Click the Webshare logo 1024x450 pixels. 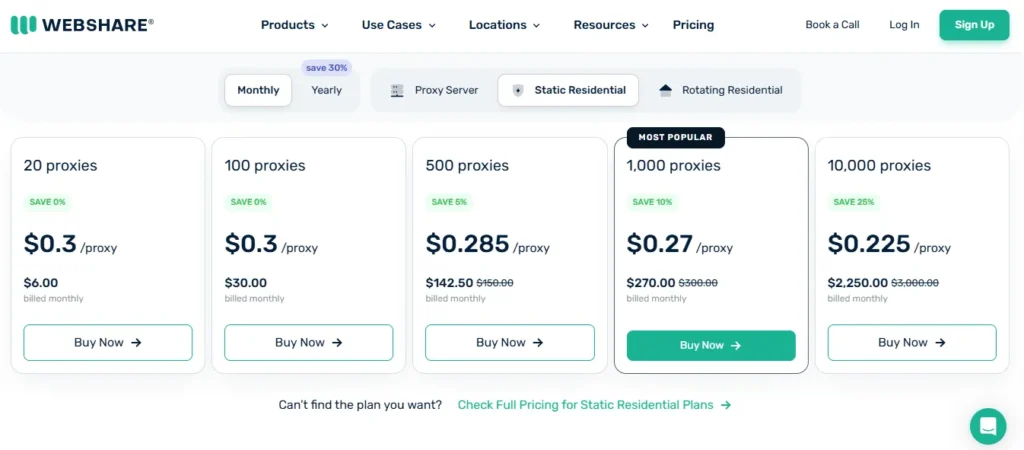click(x=82, y=25)
